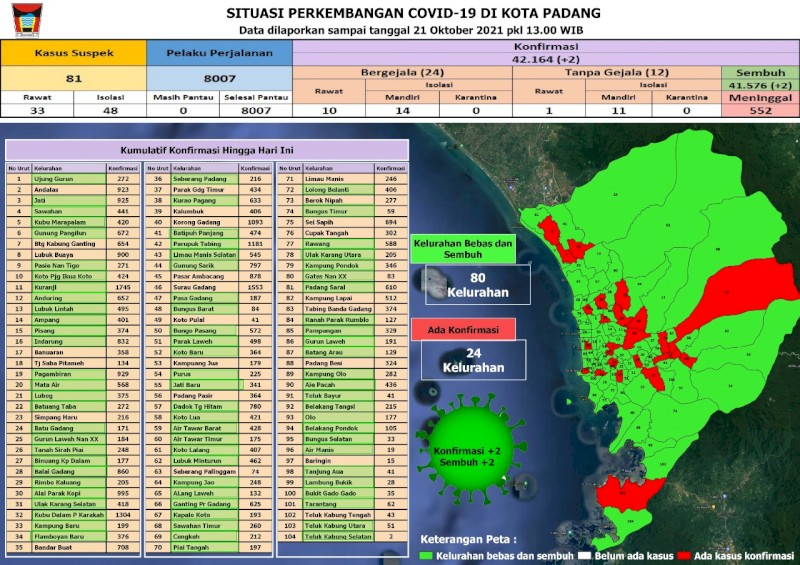Select the Pasar Ambacang row
The image size is (800, 565).
click(209, 277)
